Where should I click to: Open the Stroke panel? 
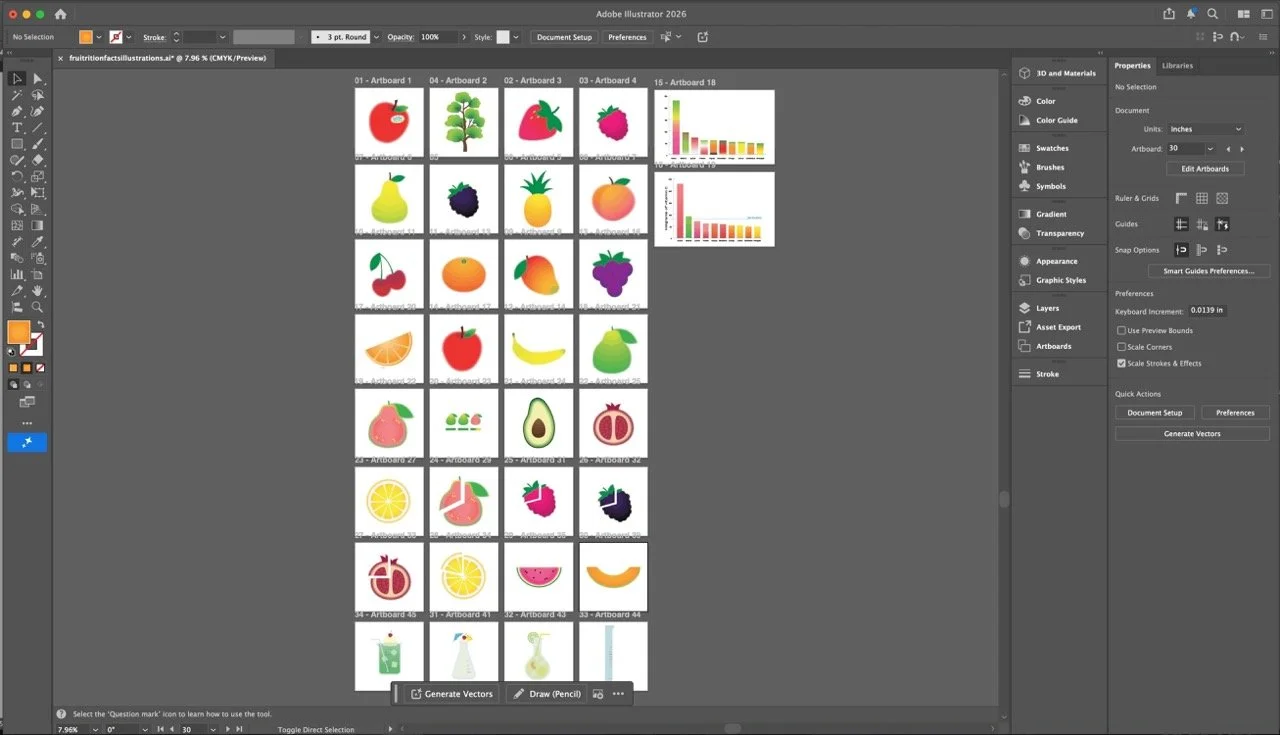pyautogui.click(x=1038, y=374)
